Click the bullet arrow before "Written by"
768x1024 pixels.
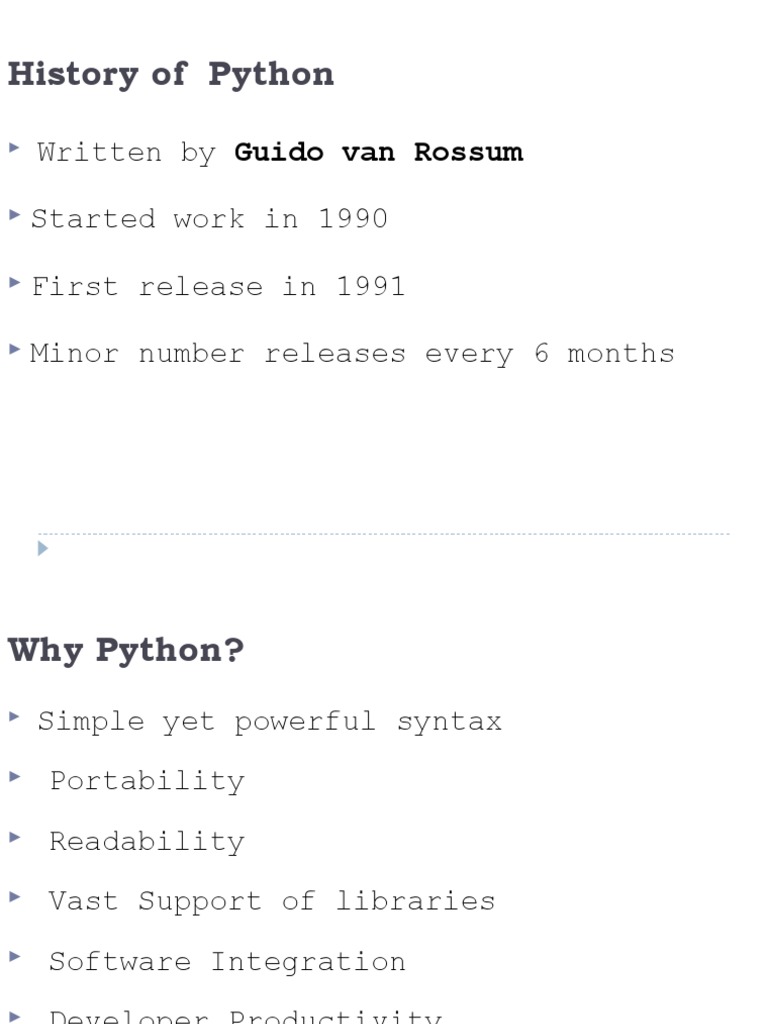click(x=14, y=148)
